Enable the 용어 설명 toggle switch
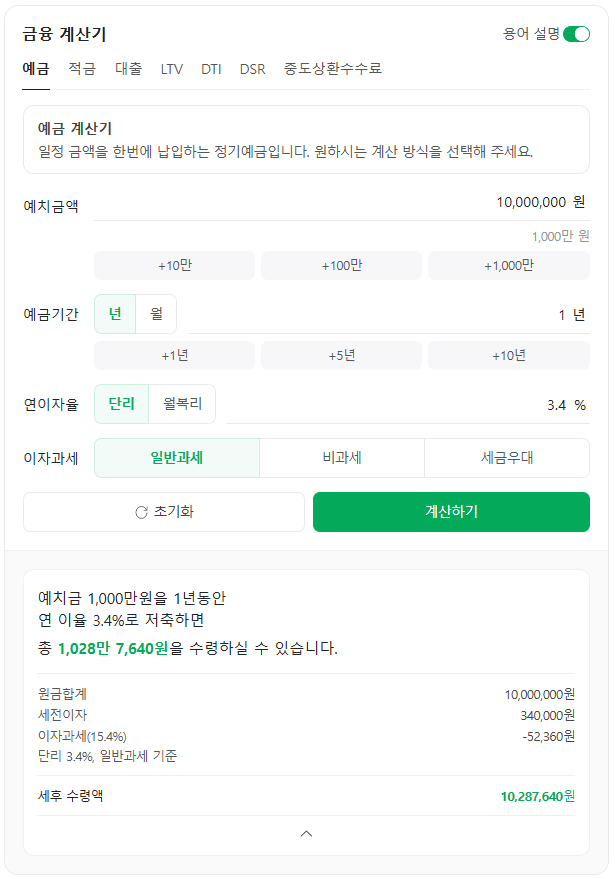This screenshot has height=879, width=615. [x=576, y=33]
